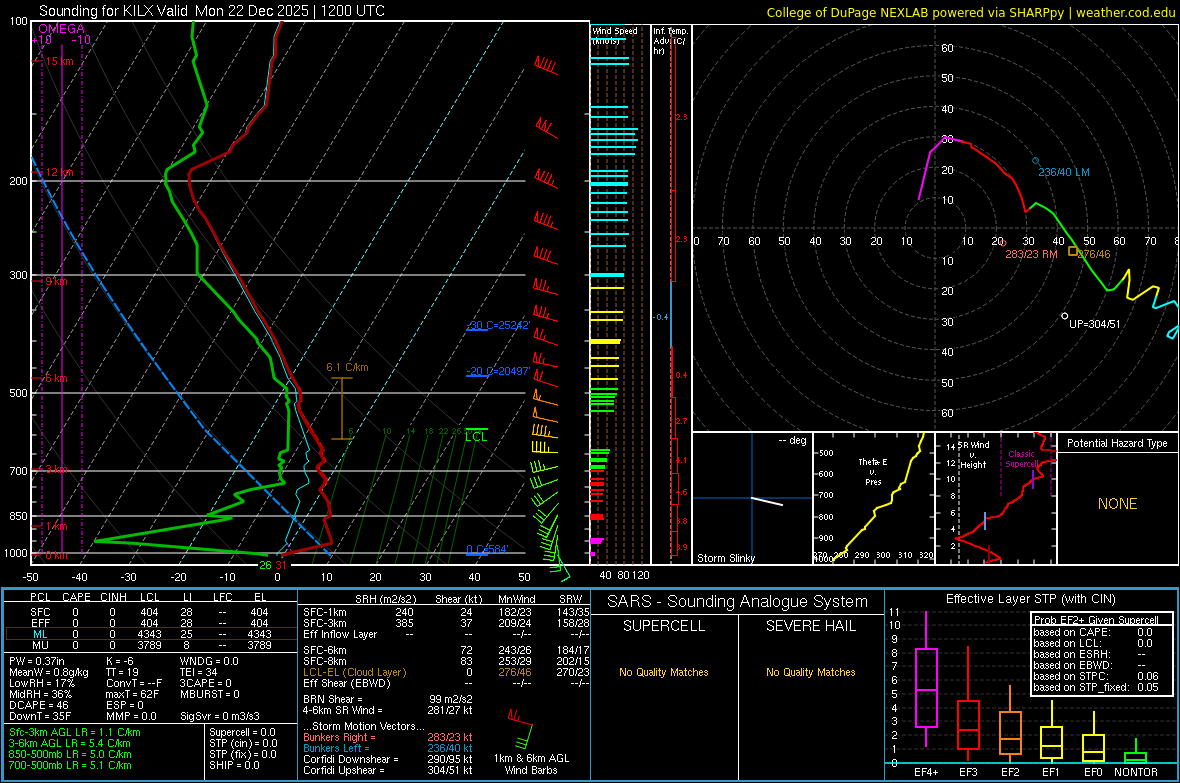The width and height of the screenshot is (1180, 783).
Task: Click the Effective Layer STP (with CIN) title
Action: point(1030,599)
